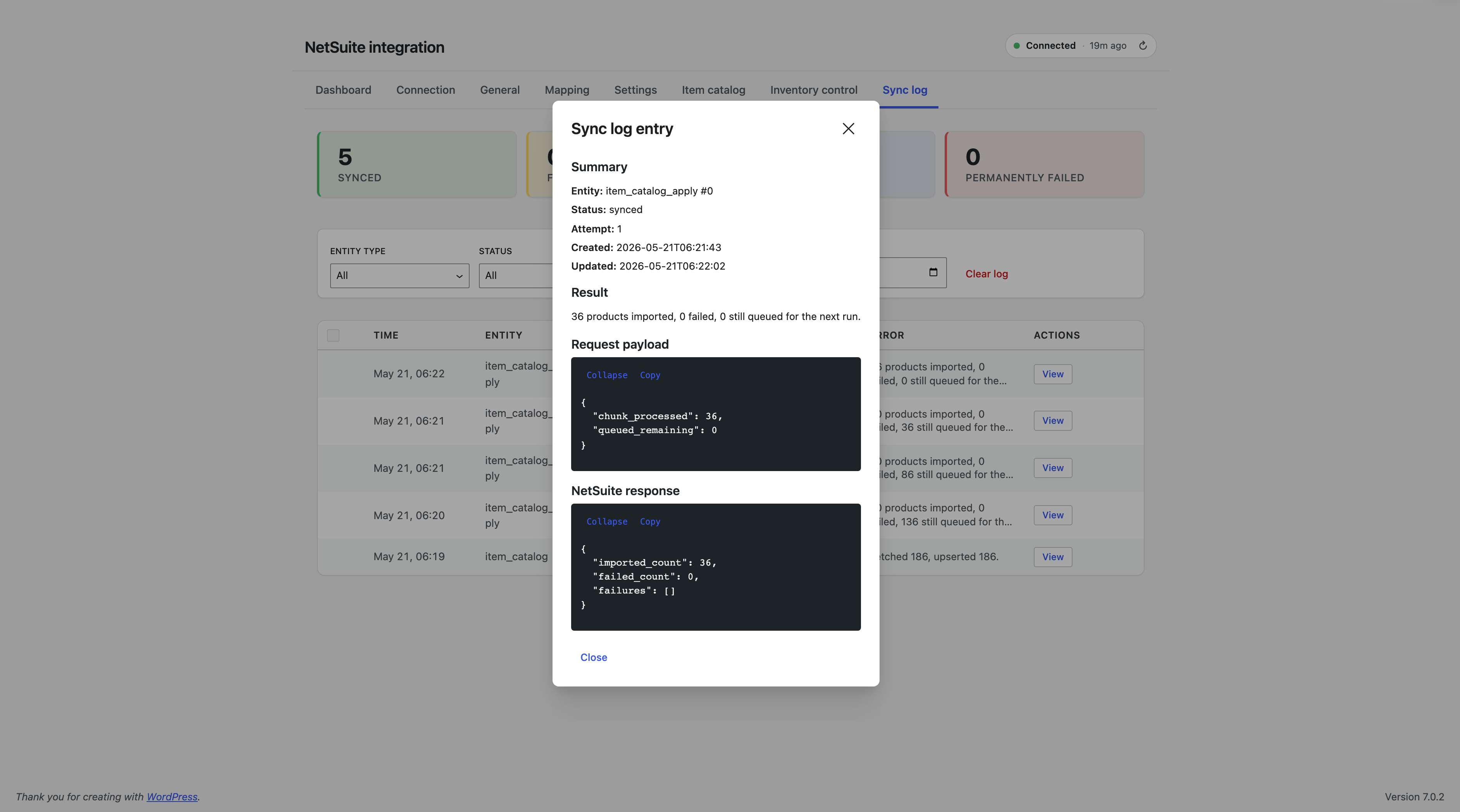This screenshot has width=1460, height=812.
Task: Click the Entity item_catalog_apply #0 line
Action: [642, 191]
